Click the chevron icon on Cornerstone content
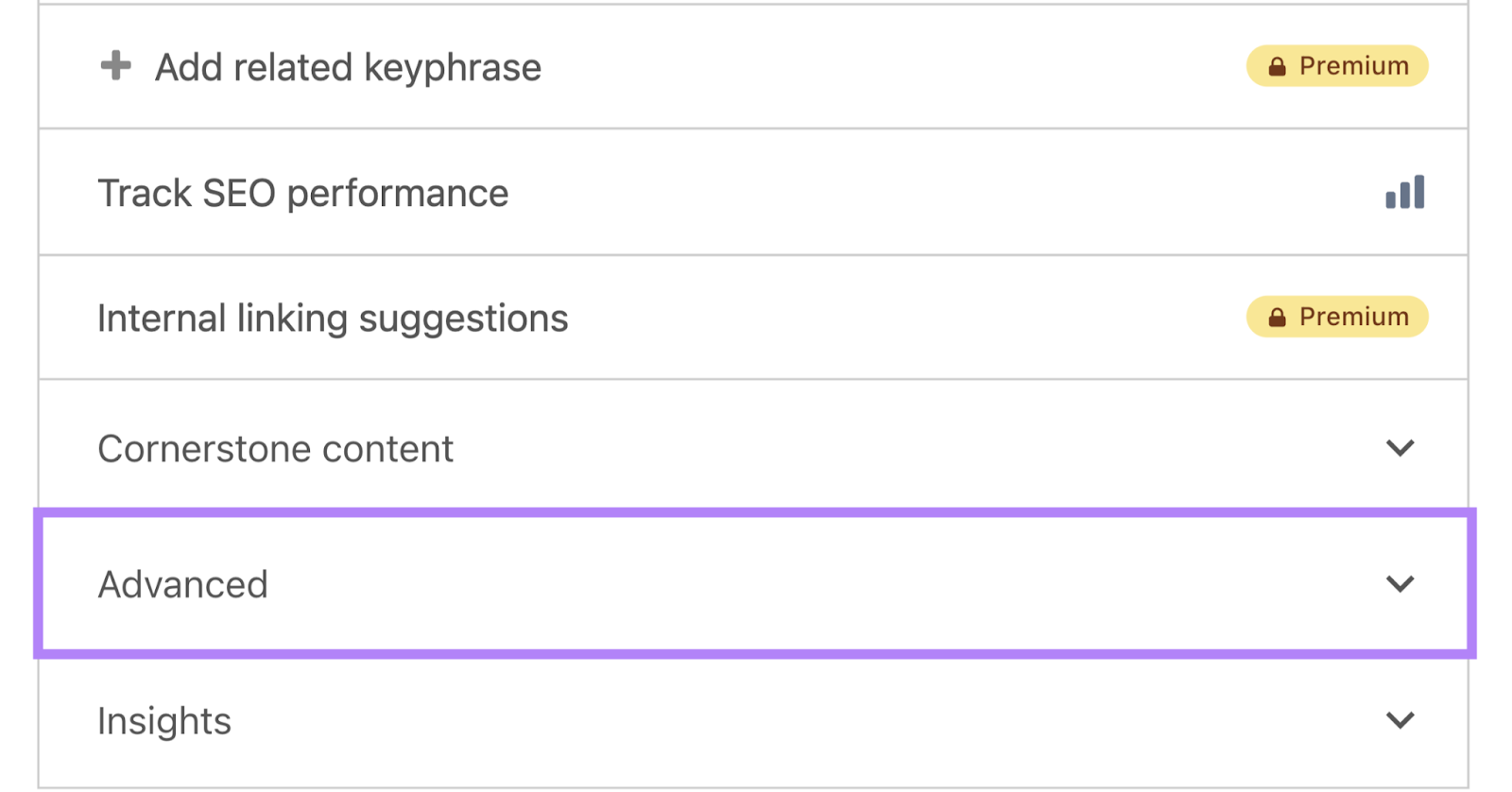The image size is (1512, 792). tap(1401, 448)
